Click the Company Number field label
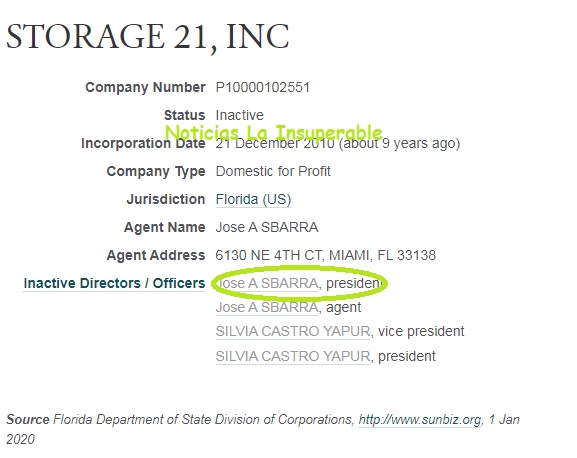Image resolution: width=577 pixels, height=458 pixels. tap(145, 88)
